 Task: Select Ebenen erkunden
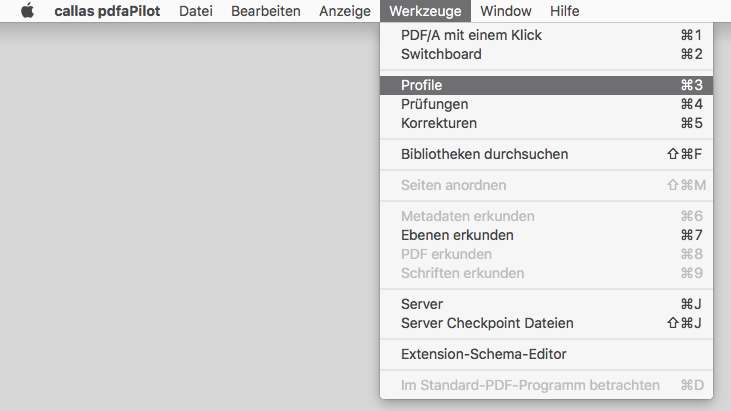[546, 235]
